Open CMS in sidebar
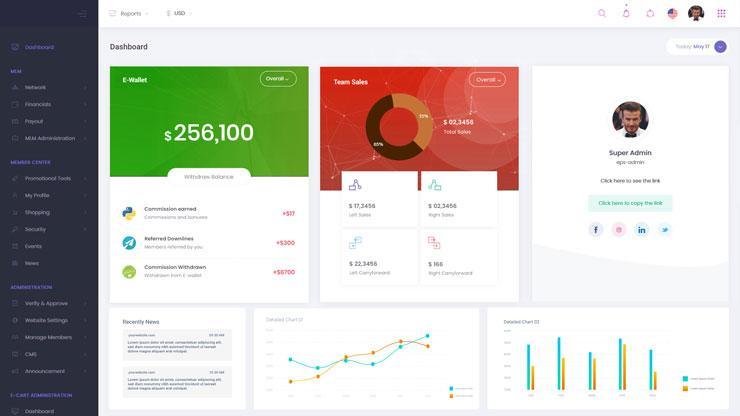This screenshot has width=740, height=416. tap(31, 355)
